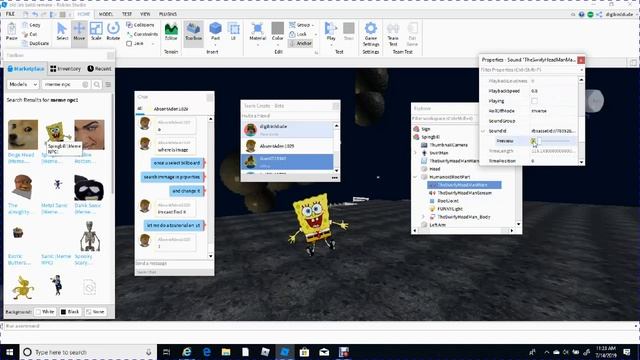
Task: Select the Move tool in ribbon
Action: (x=79, y=31)
